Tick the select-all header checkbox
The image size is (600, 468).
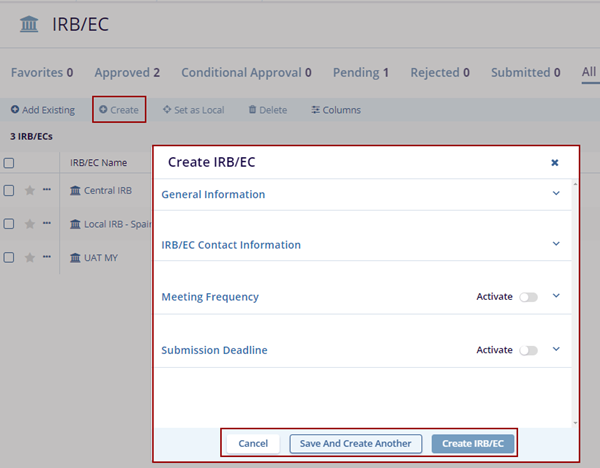[x=9, y=162]
